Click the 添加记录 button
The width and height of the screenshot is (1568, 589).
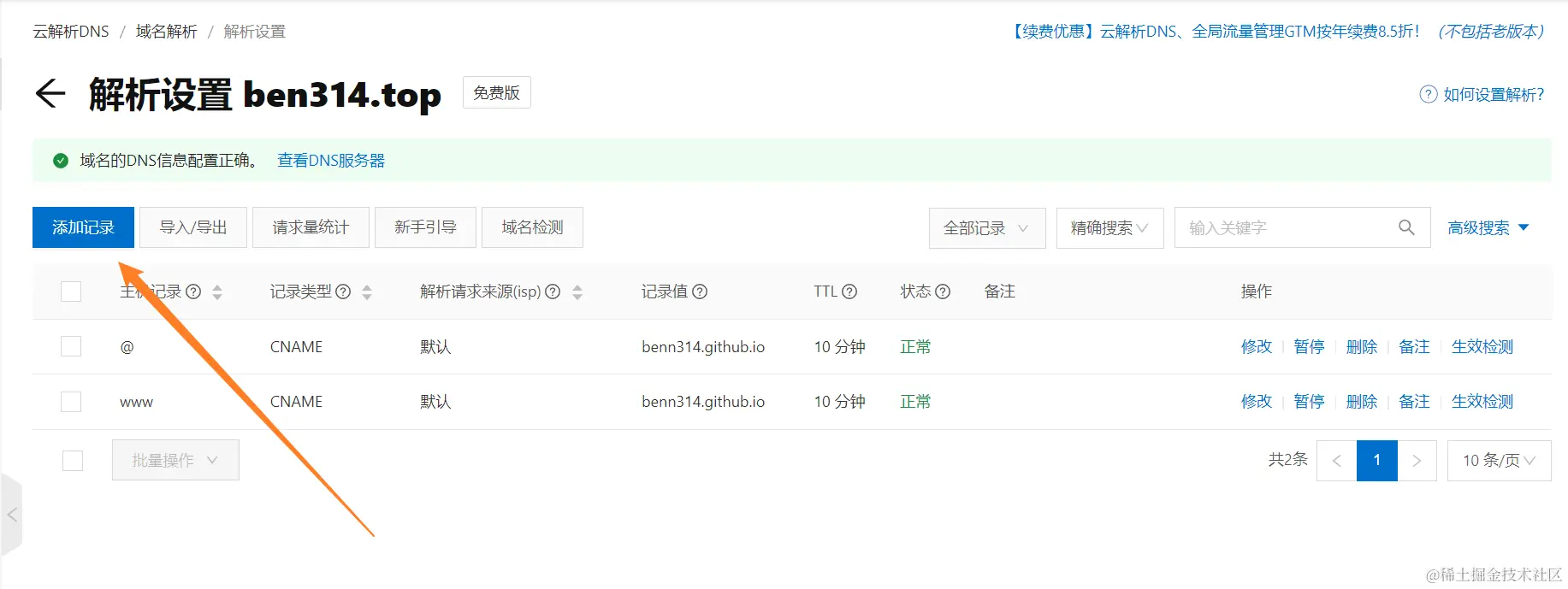pyautogui.click(x=83, y=227)
